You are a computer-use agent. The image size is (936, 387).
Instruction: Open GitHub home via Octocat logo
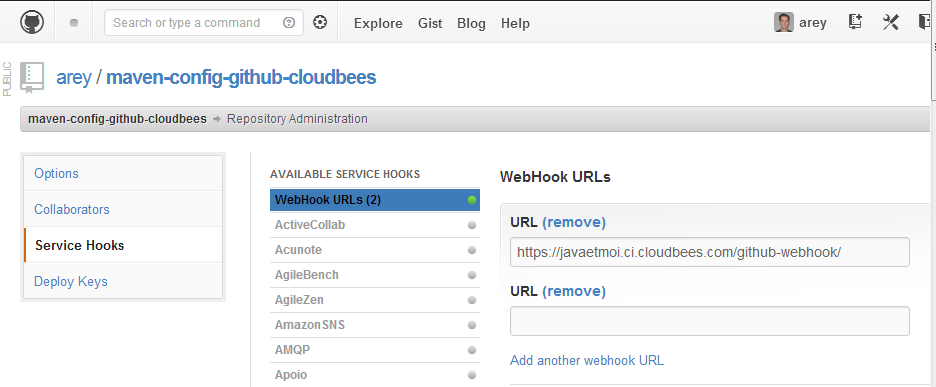coord(32,23)
